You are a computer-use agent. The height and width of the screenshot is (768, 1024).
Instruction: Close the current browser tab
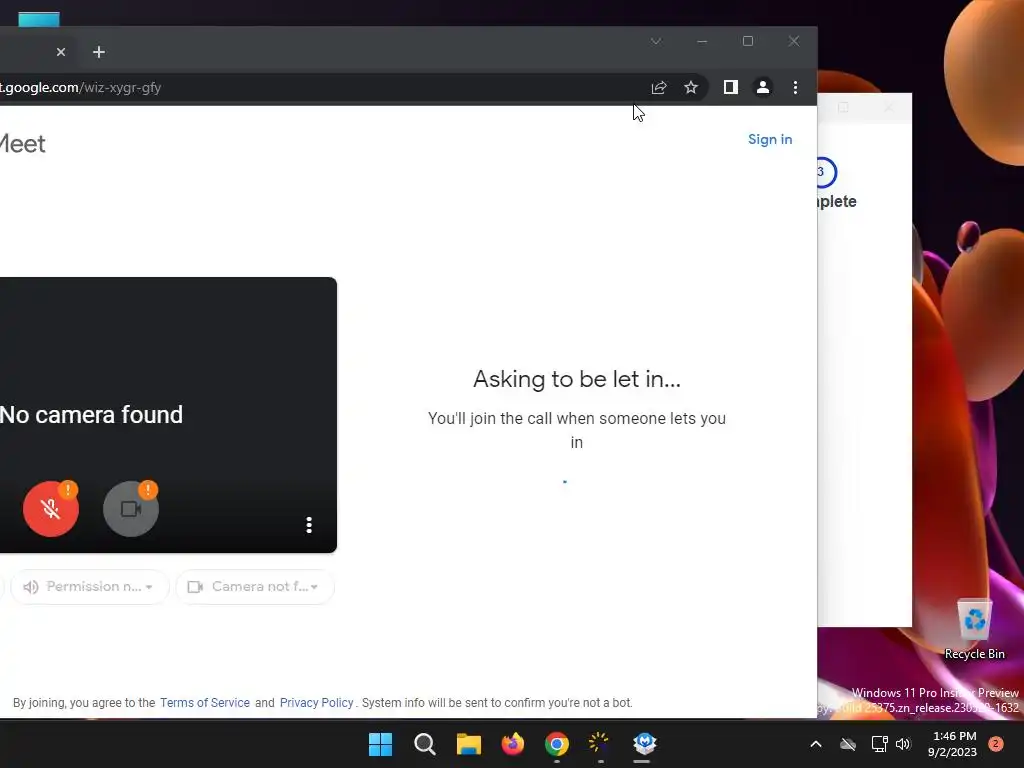pos(61,52)
